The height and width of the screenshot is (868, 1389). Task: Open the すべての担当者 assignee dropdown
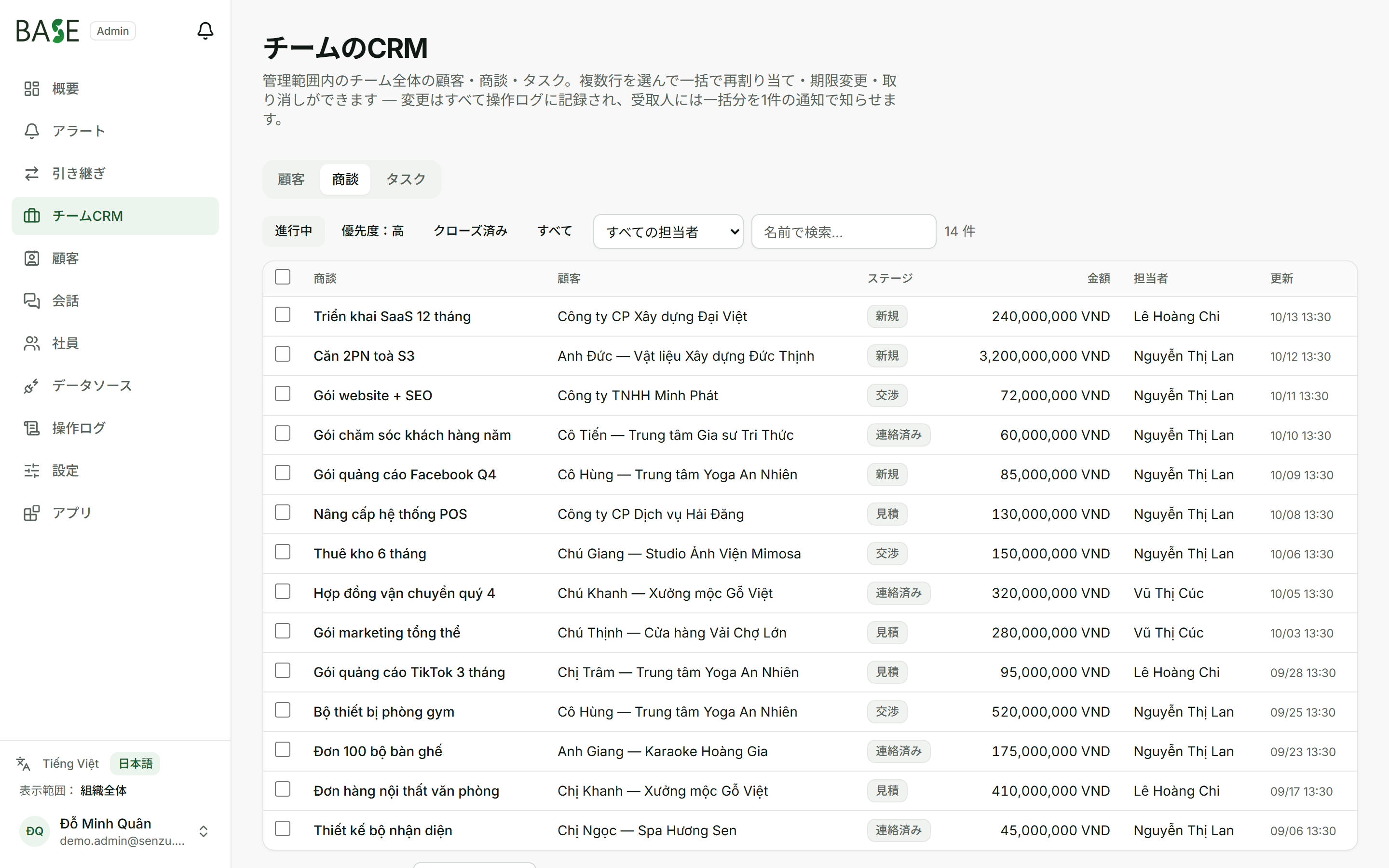(668, 231)
